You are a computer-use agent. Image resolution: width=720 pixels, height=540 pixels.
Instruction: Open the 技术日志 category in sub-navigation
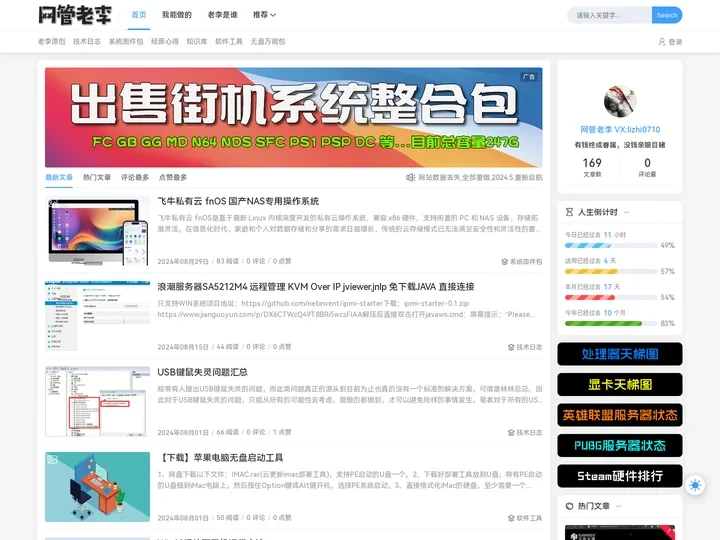coord(87,41)
